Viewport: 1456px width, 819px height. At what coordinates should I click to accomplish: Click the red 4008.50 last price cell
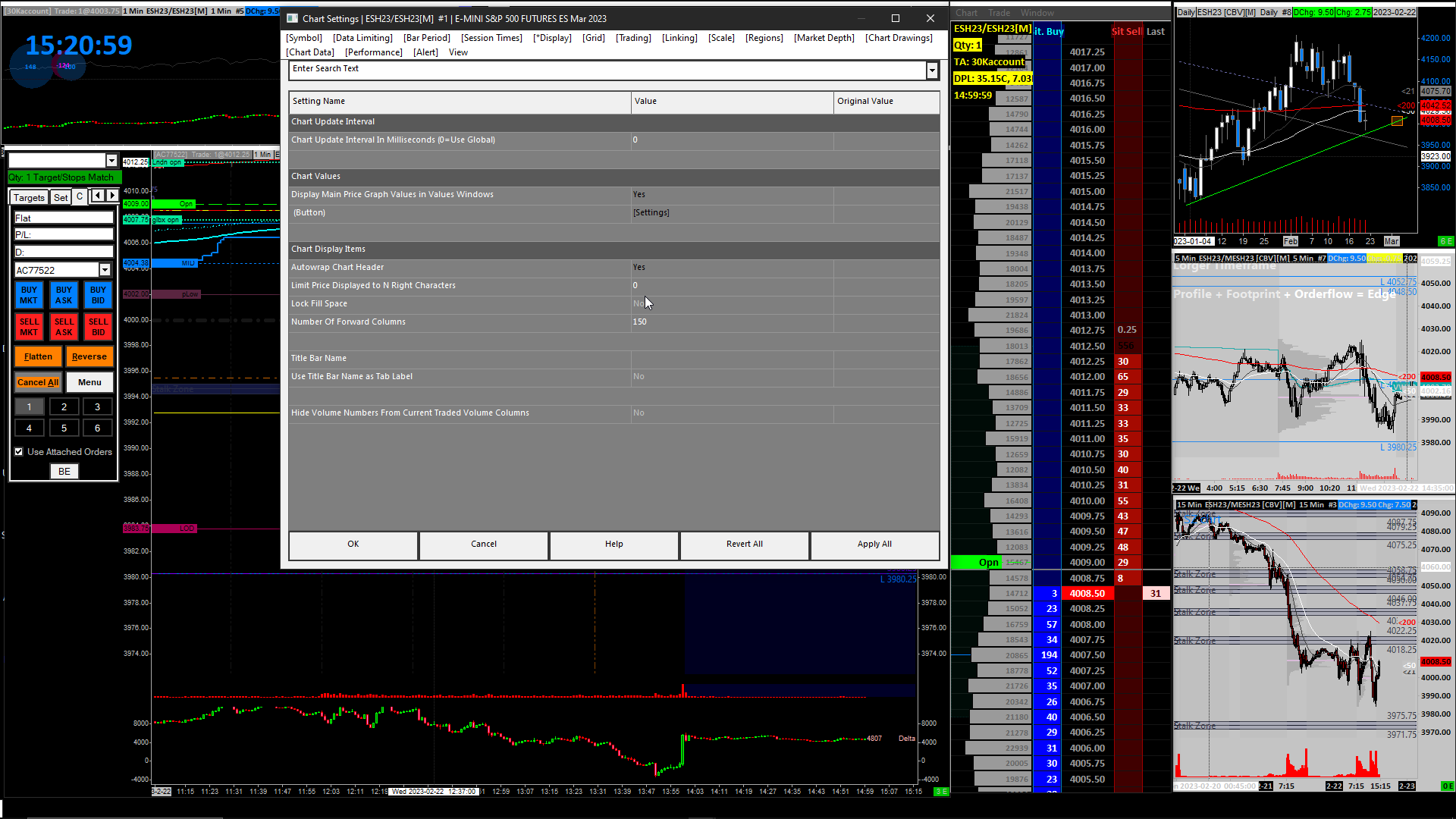(1087, 594)
